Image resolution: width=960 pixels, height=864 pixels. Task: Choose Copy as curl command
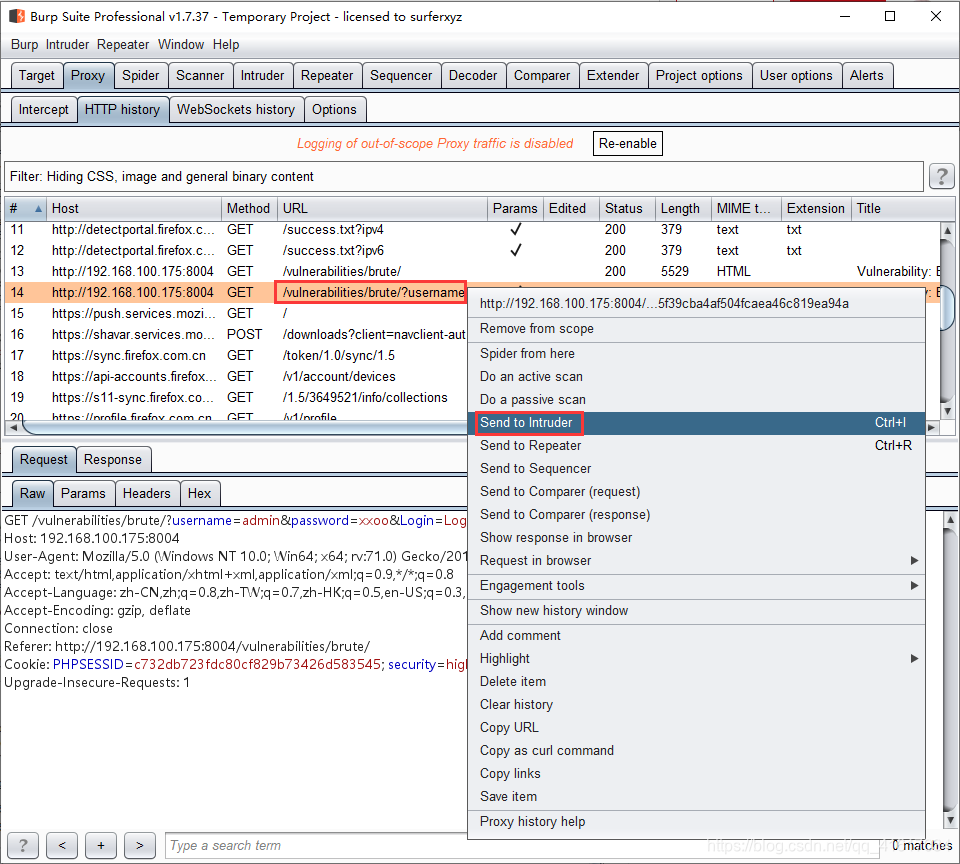[x=696, y=750]
